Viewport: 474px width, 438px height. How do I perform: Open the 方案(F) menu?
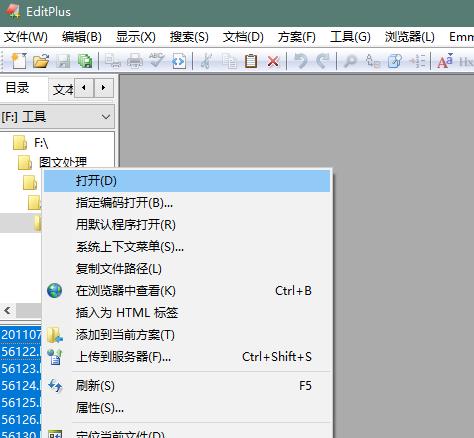point(297,37)
